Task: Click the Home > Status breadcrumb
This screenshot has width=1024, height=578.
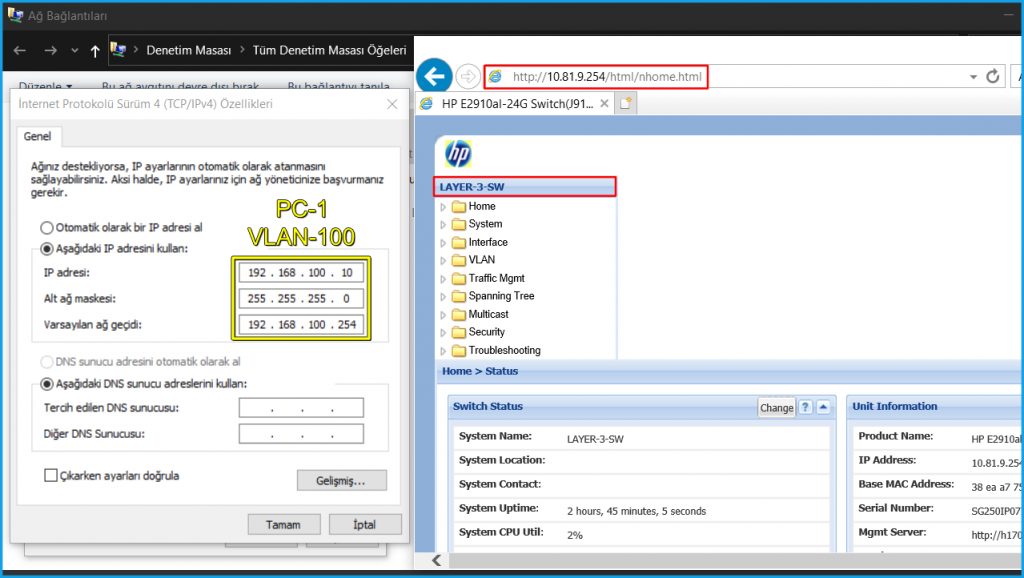Action: pyautogui.click(x=480, y=371)
